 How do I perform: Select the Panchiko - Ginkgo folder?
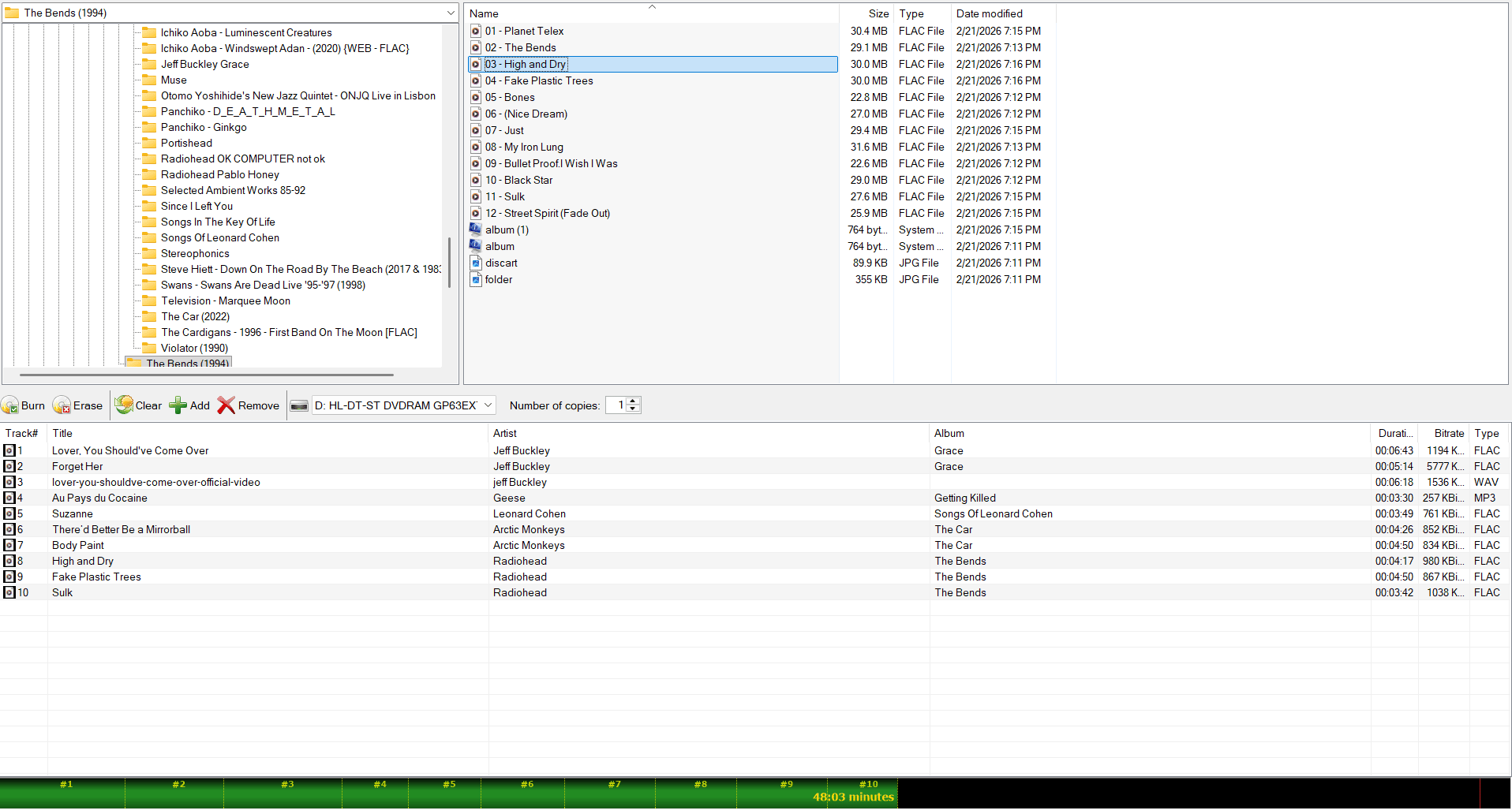click(x=204, y=127)
